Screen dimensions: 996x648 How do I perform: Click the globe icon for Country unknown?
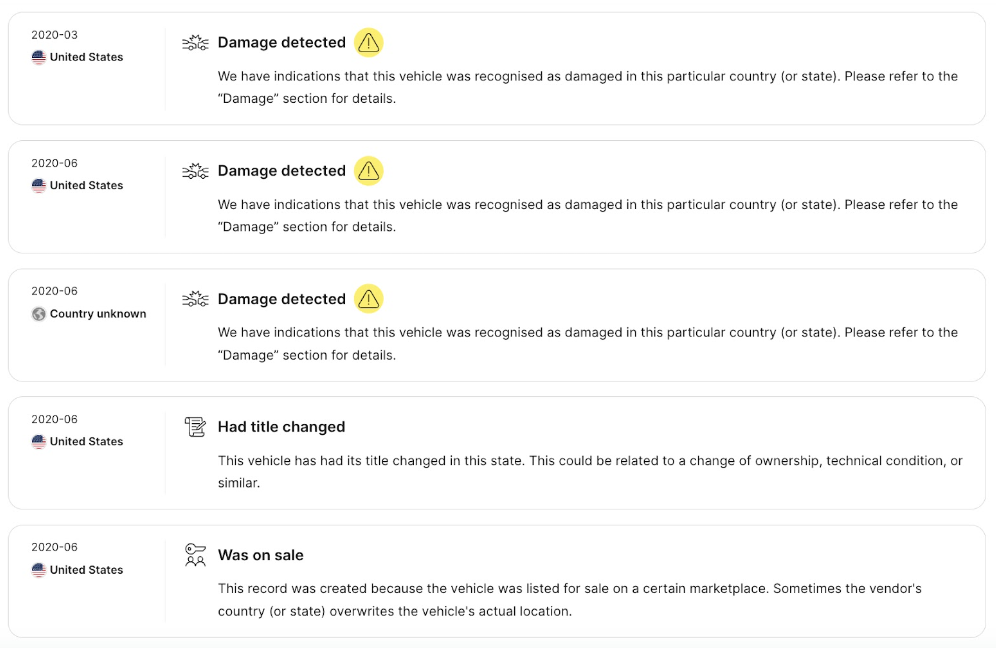click(39, 314)
